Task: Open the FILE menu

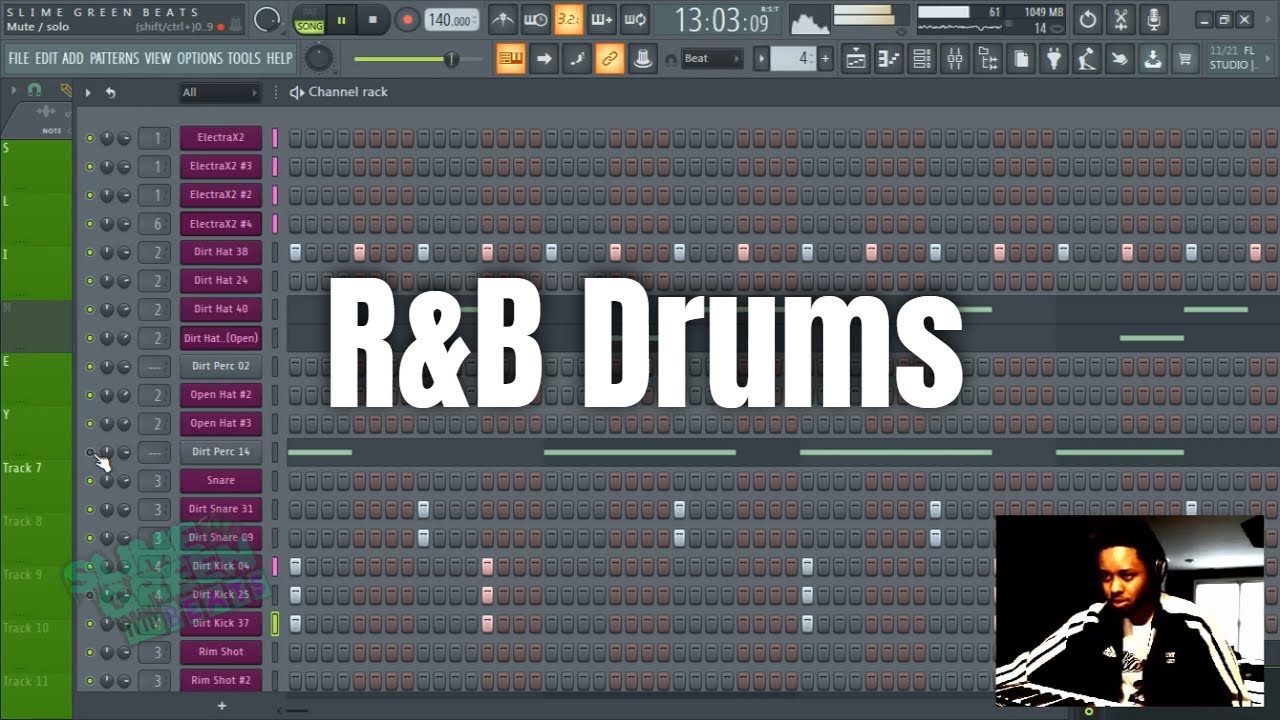Action: [19, 59]
